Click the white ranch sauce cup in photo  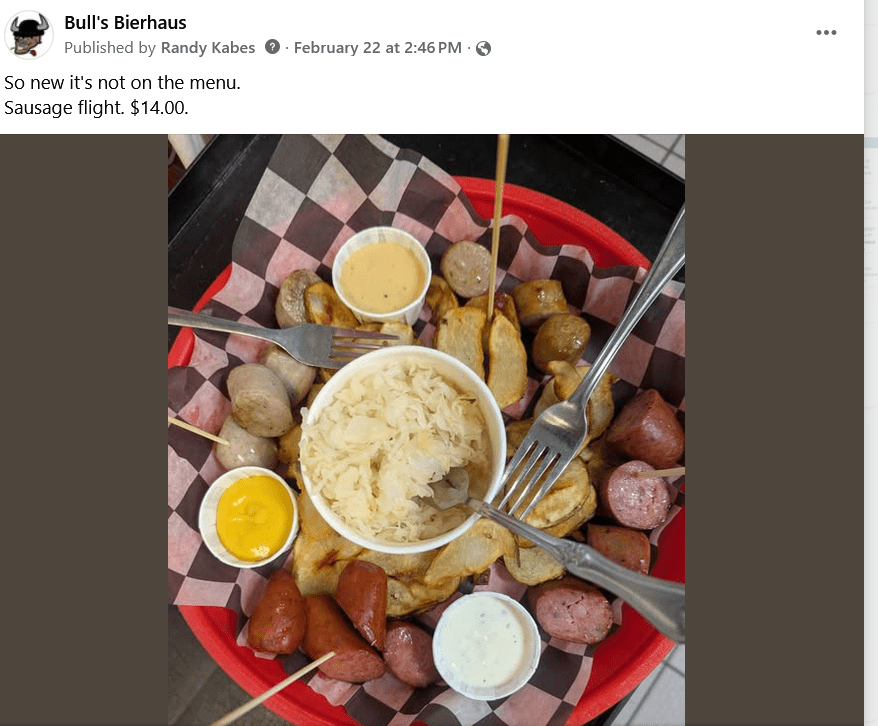[x=486, y=645]
